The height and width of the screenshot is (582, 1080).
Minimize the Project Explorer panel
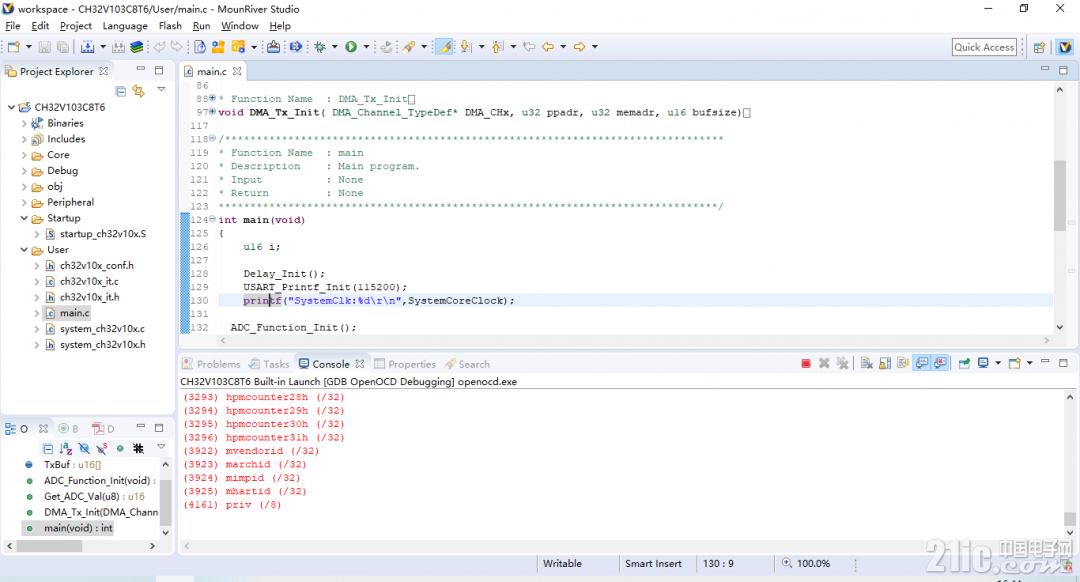[x=141, y=70]
